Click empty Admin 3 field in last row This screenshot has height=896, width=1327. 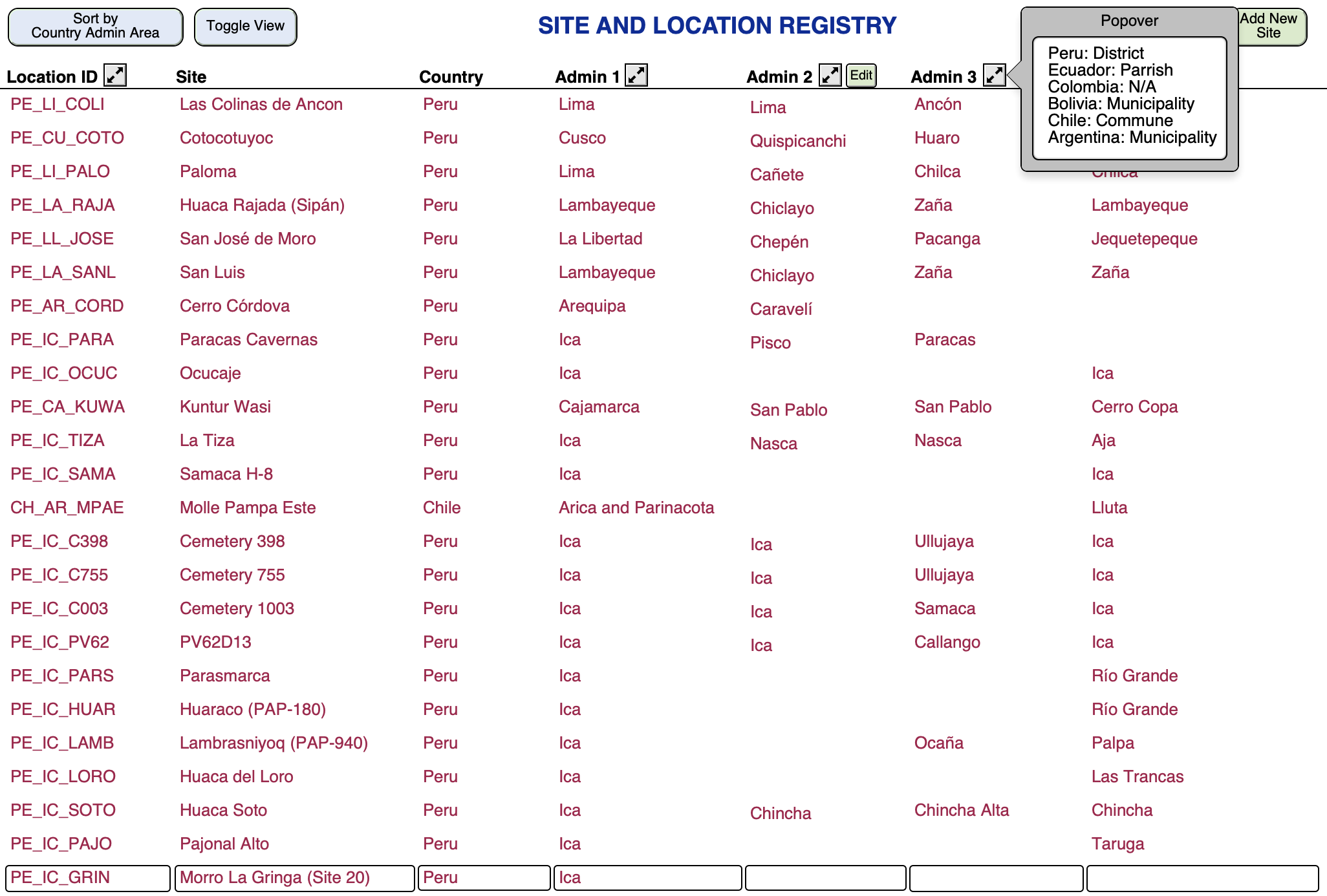996,878
